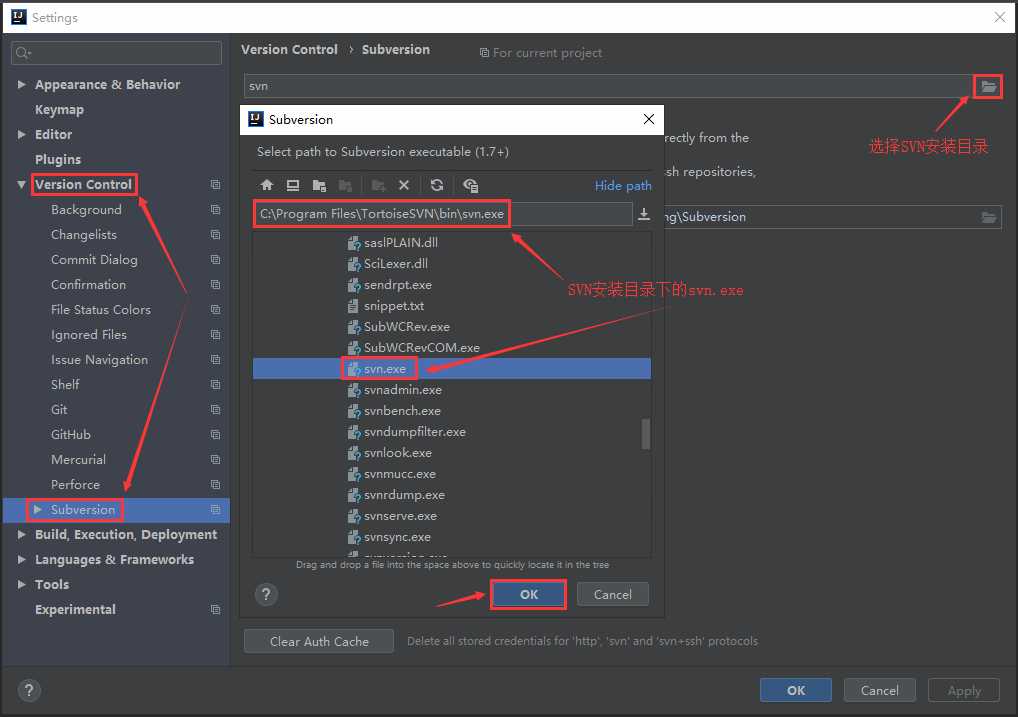The image size is (1018, 717).
Task: Click Version Control breadcrumb
Action: tap(290, 49)
